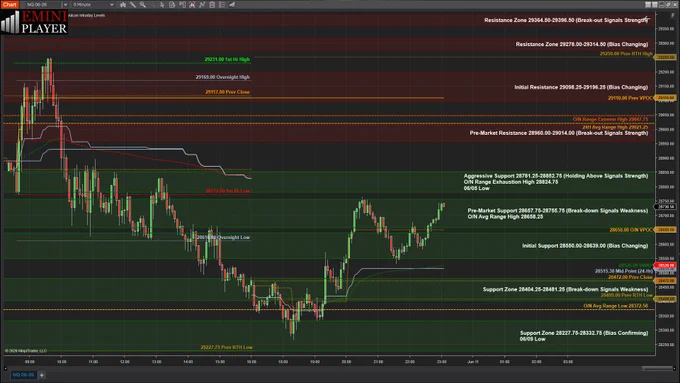
Task: Click the orange '29117.00 Prev Close' label
Action: [227, 92]
